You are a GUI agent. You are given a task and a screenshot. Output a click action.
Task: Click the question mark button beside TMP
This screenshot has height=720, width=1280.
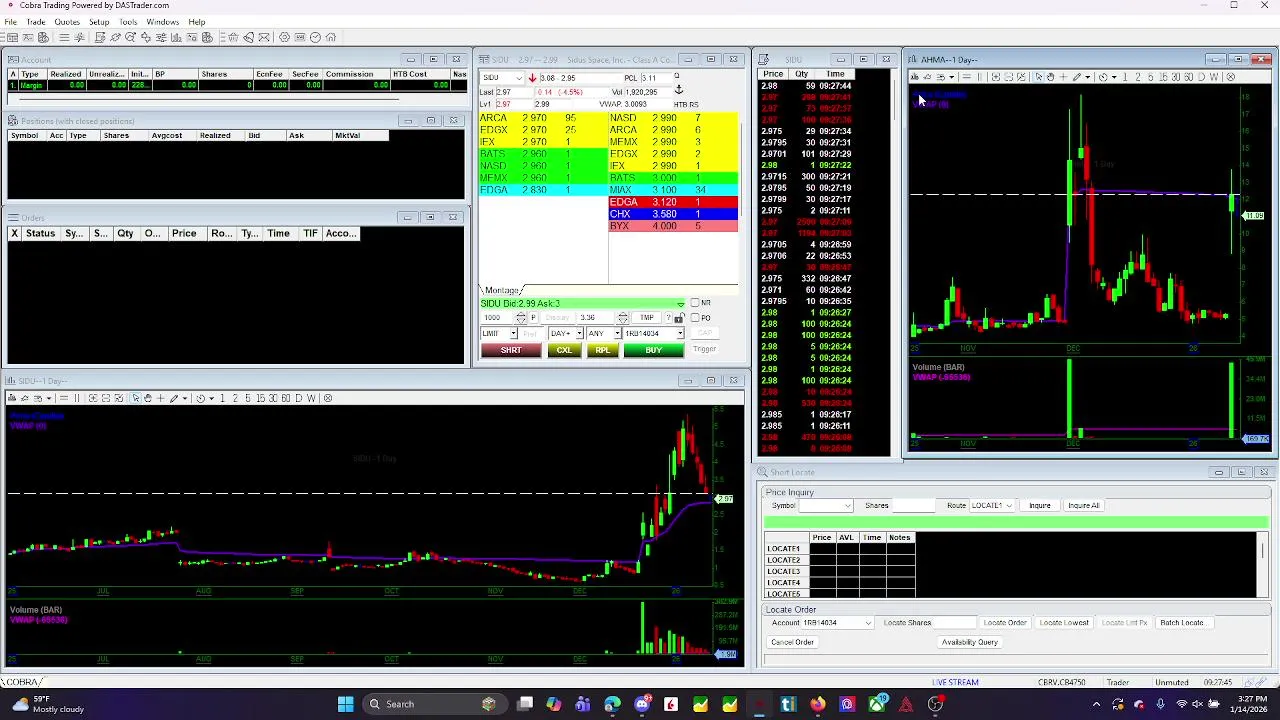pos(668,317)
